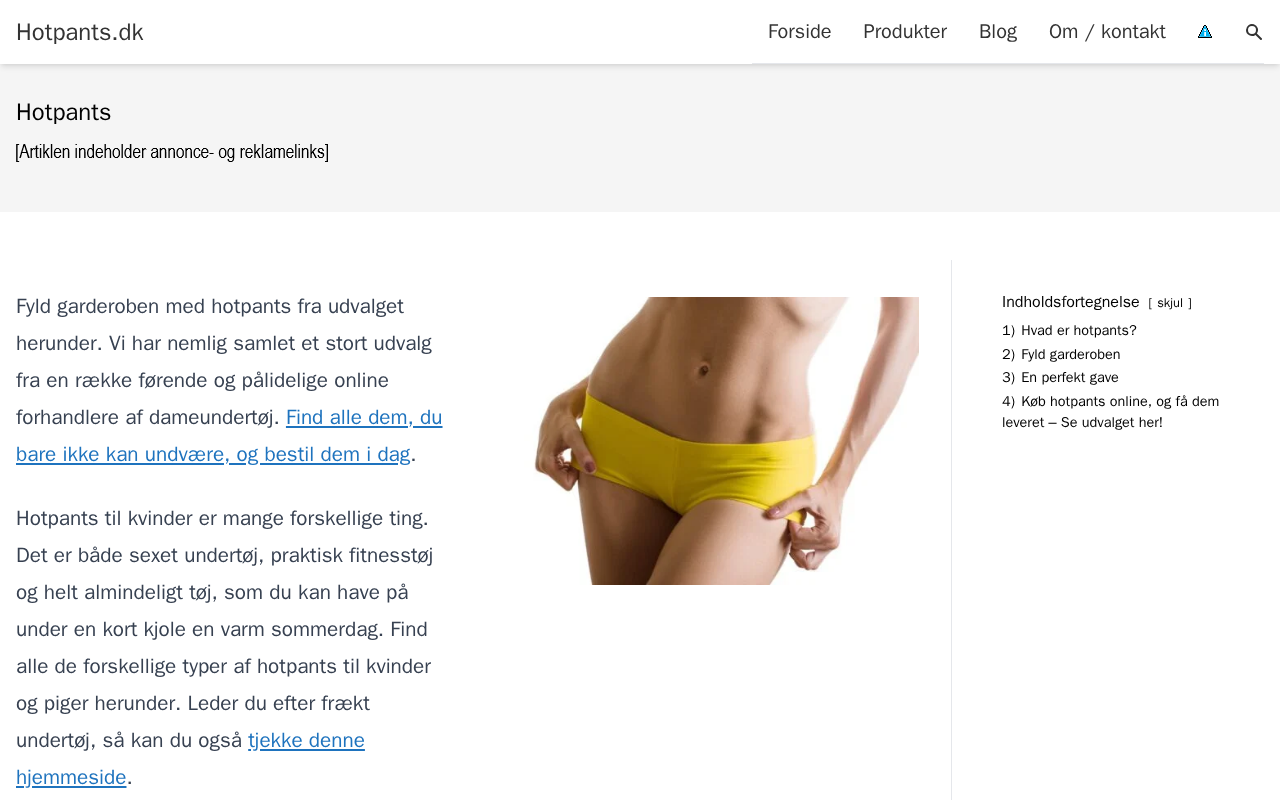This screenshot has width=1280, height=800.
Task: Open the Blog menu item
Action: [998, 32]
